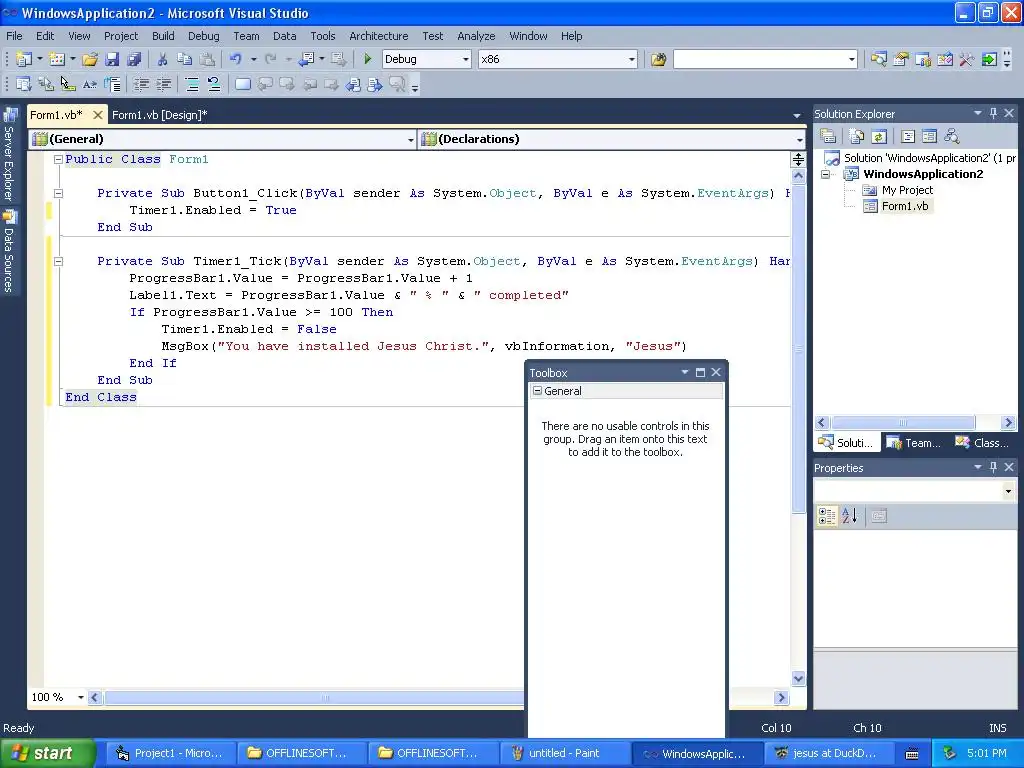The image size is (1024, 768).
Task: Undo the last action with the Undo icon
Action: [235, 59]
